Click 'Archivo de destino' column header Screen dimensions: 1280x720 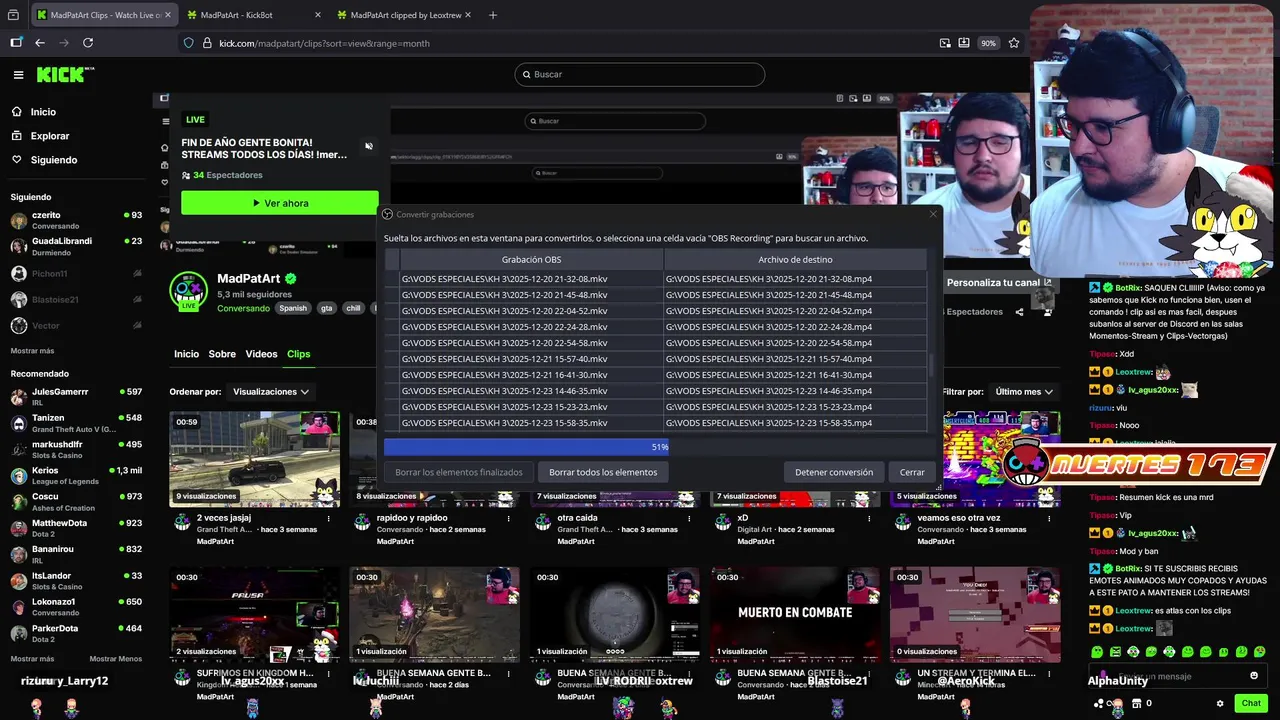[x=795, y=260]
